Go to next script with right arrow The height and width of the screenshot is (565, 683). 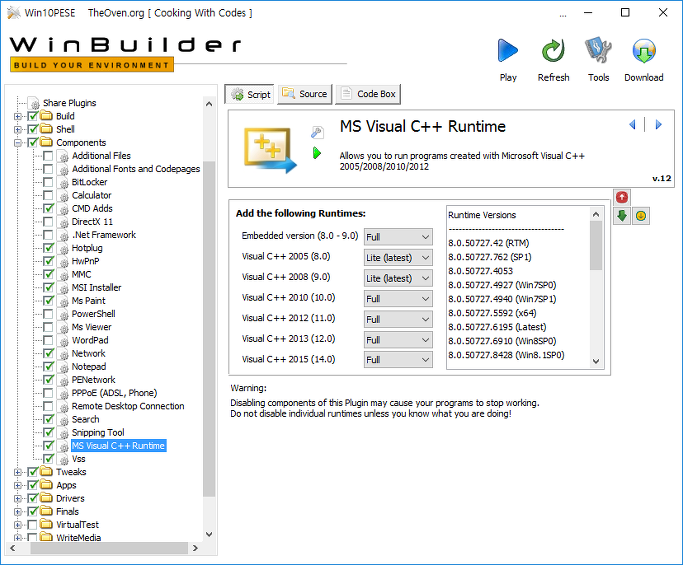point(659,125)
